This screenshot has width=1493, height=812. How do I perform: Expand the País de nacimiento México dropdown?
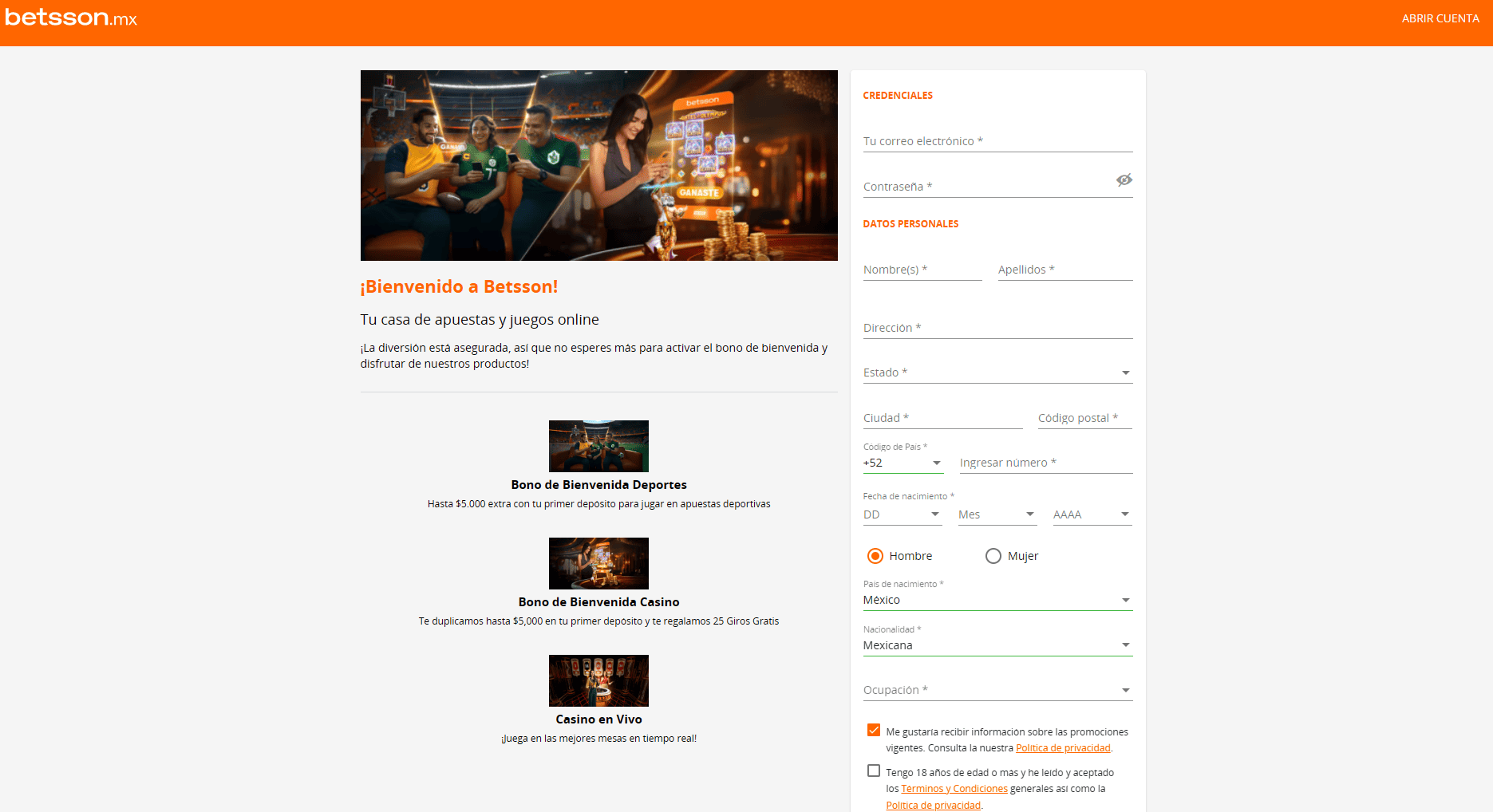997,600
